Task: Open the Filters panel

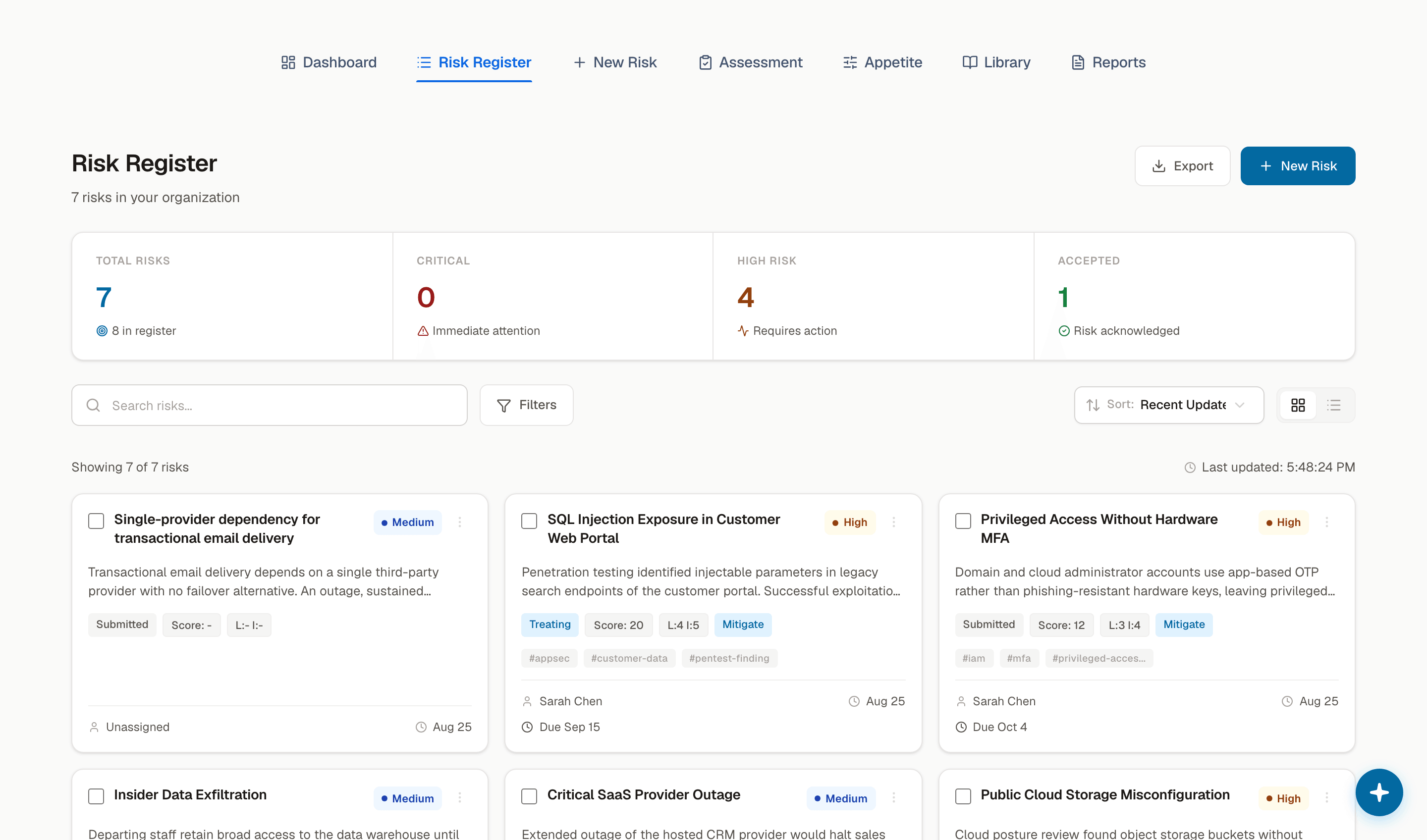Action: [527, 405]
